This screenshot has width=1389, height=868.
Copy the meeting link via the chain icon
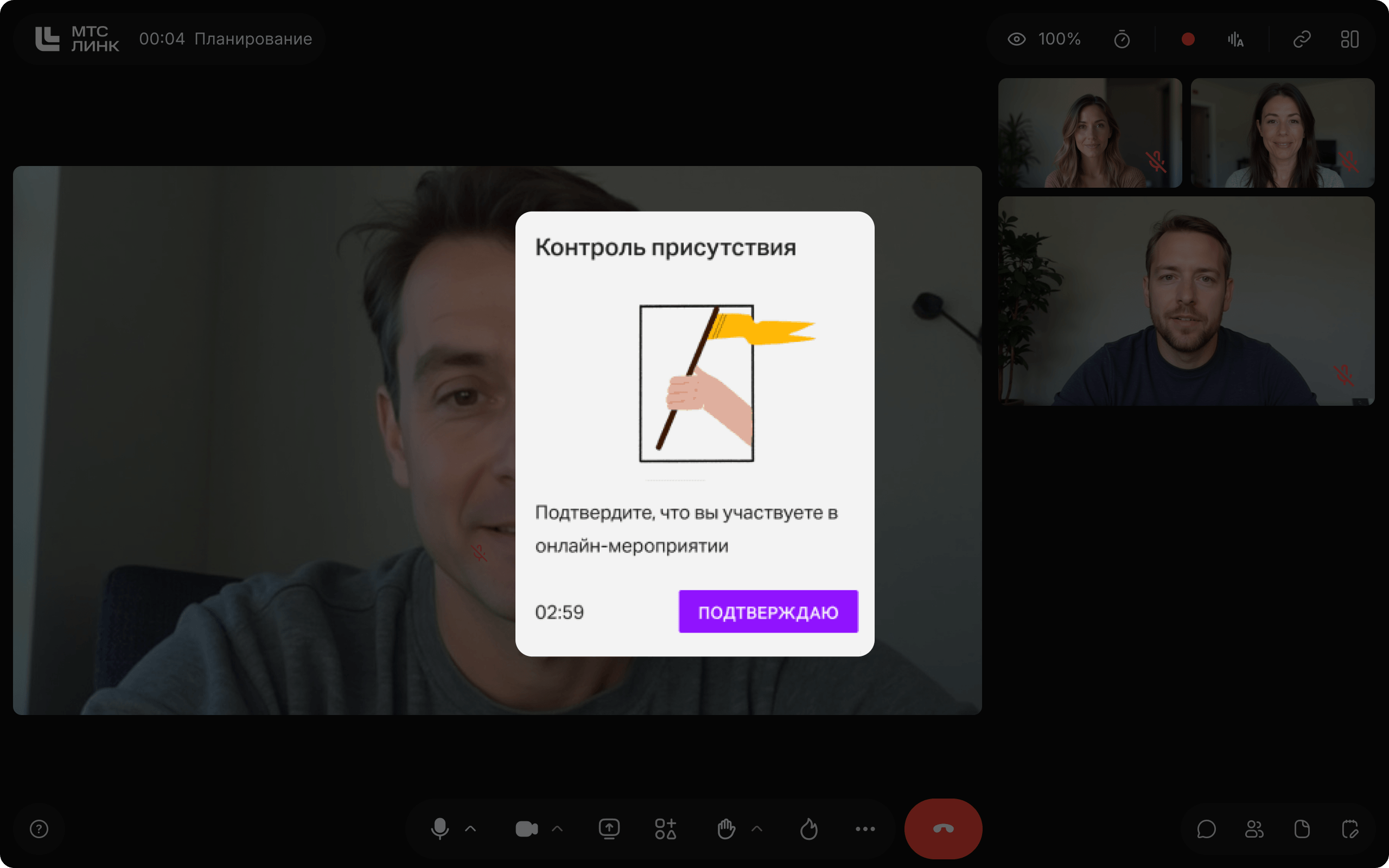pos(1302,39)
